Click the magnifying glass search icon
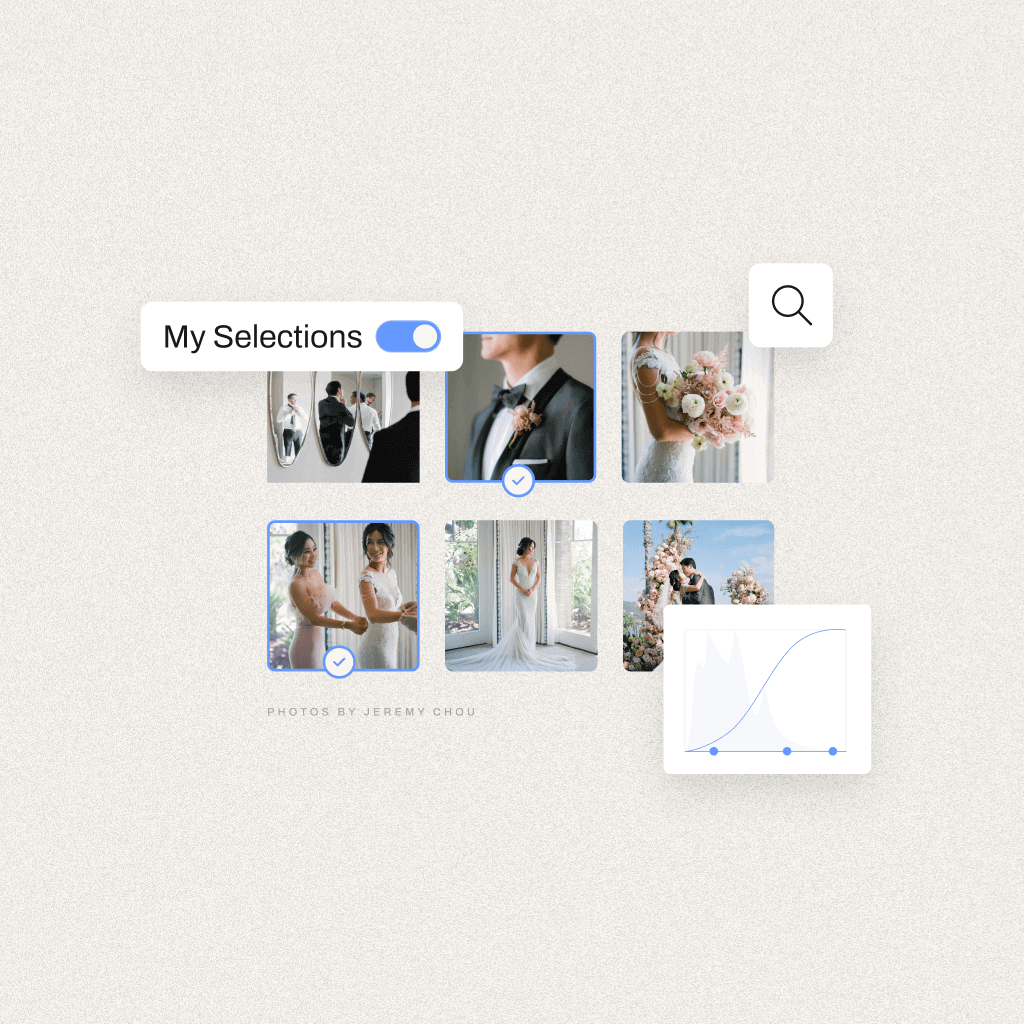The image size is (1024, 1024). pyautogui.click(x=791, y=305)
